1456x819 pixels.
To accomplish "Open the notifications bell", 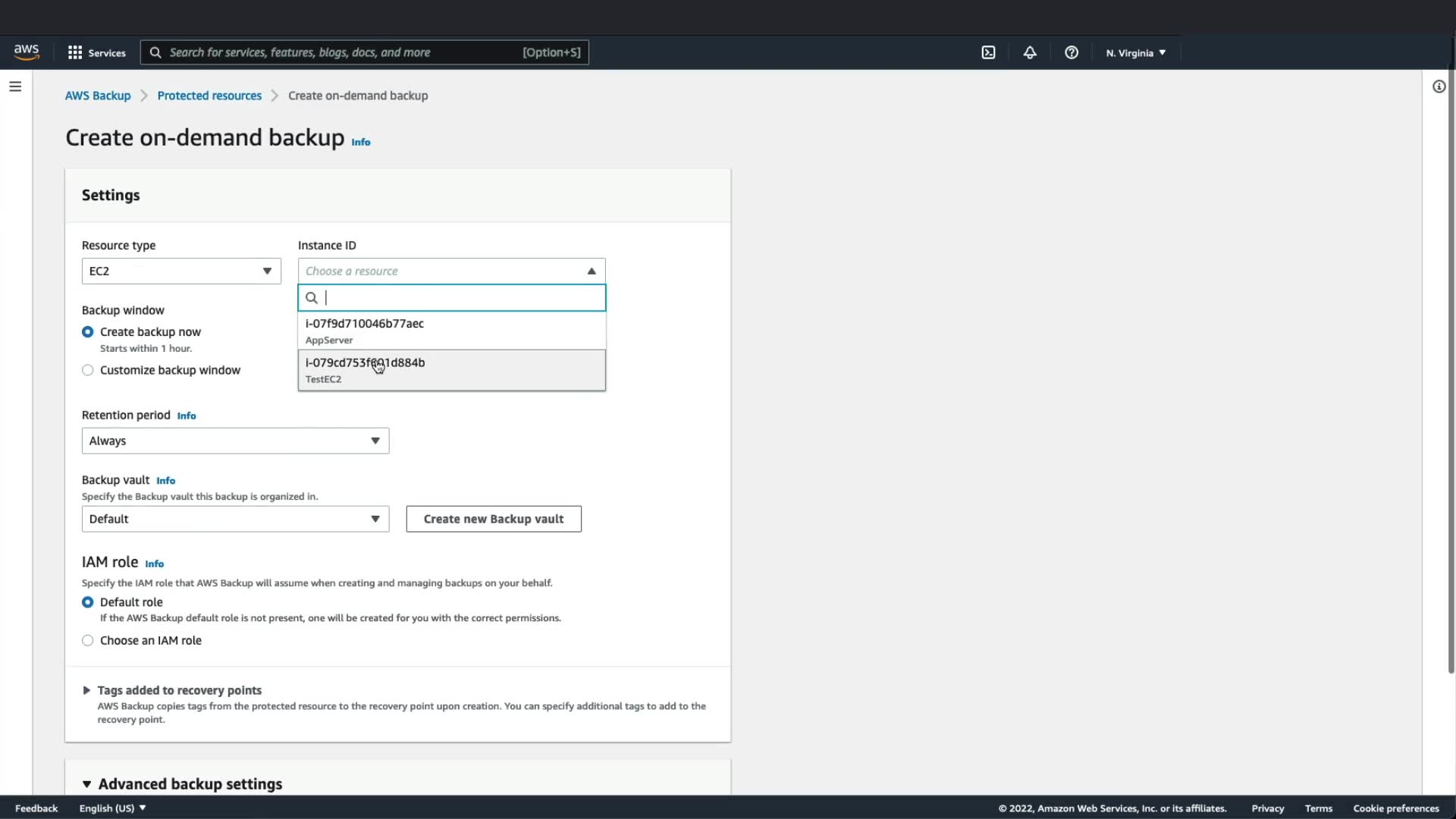I will 1029,52.
